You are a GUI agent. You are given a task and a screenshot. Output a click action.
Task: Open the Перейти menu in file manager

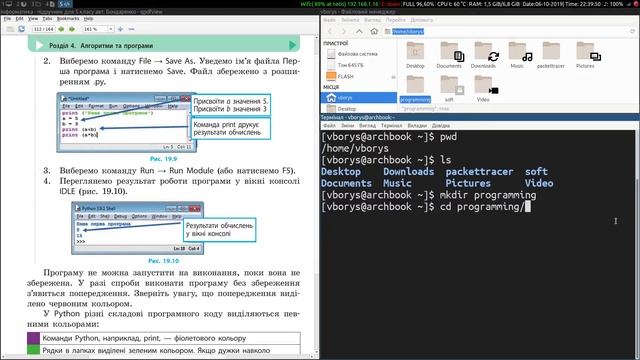(396, 20)
